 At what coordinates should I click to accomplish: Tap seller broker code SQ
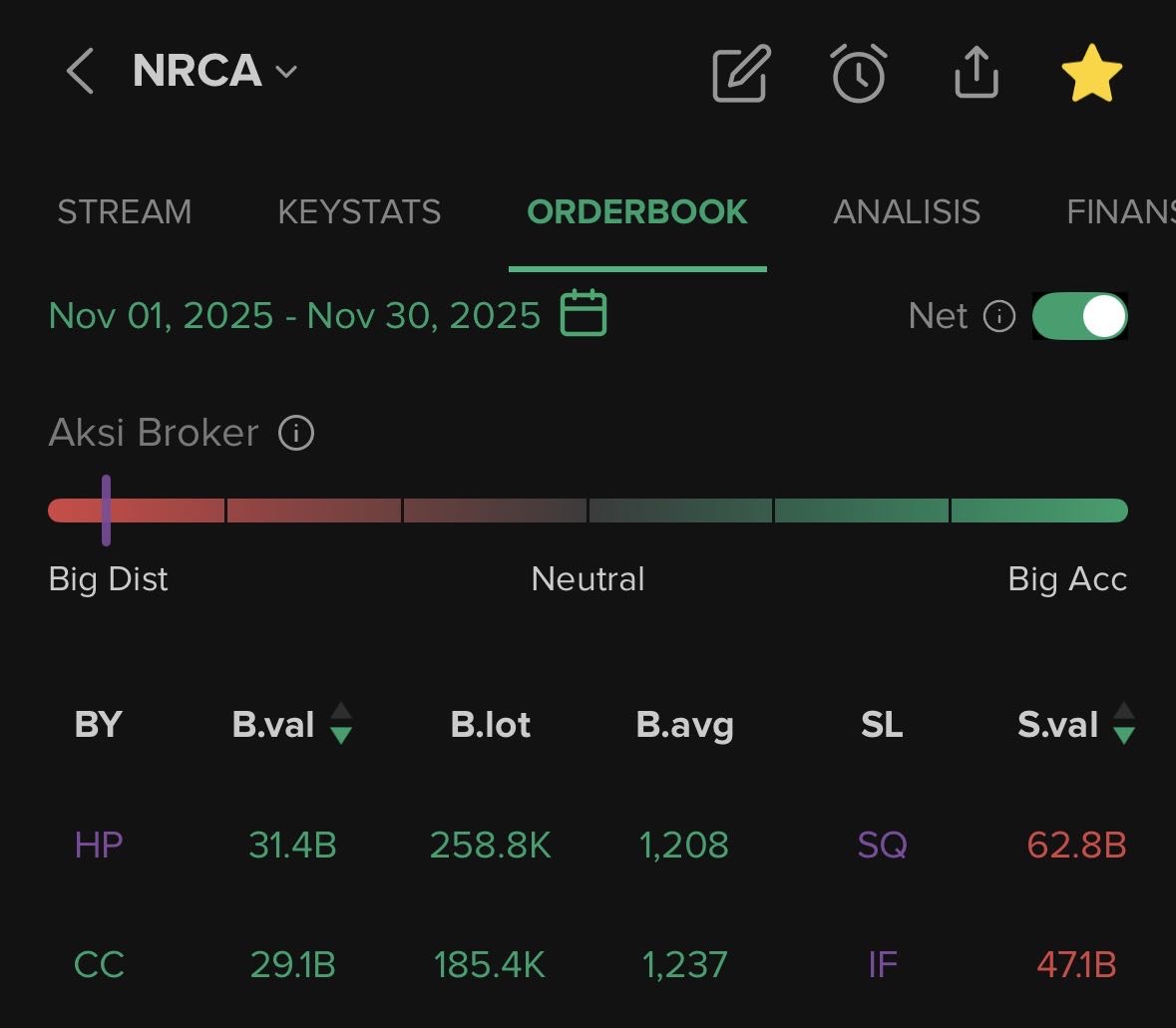tap(882, 846)
